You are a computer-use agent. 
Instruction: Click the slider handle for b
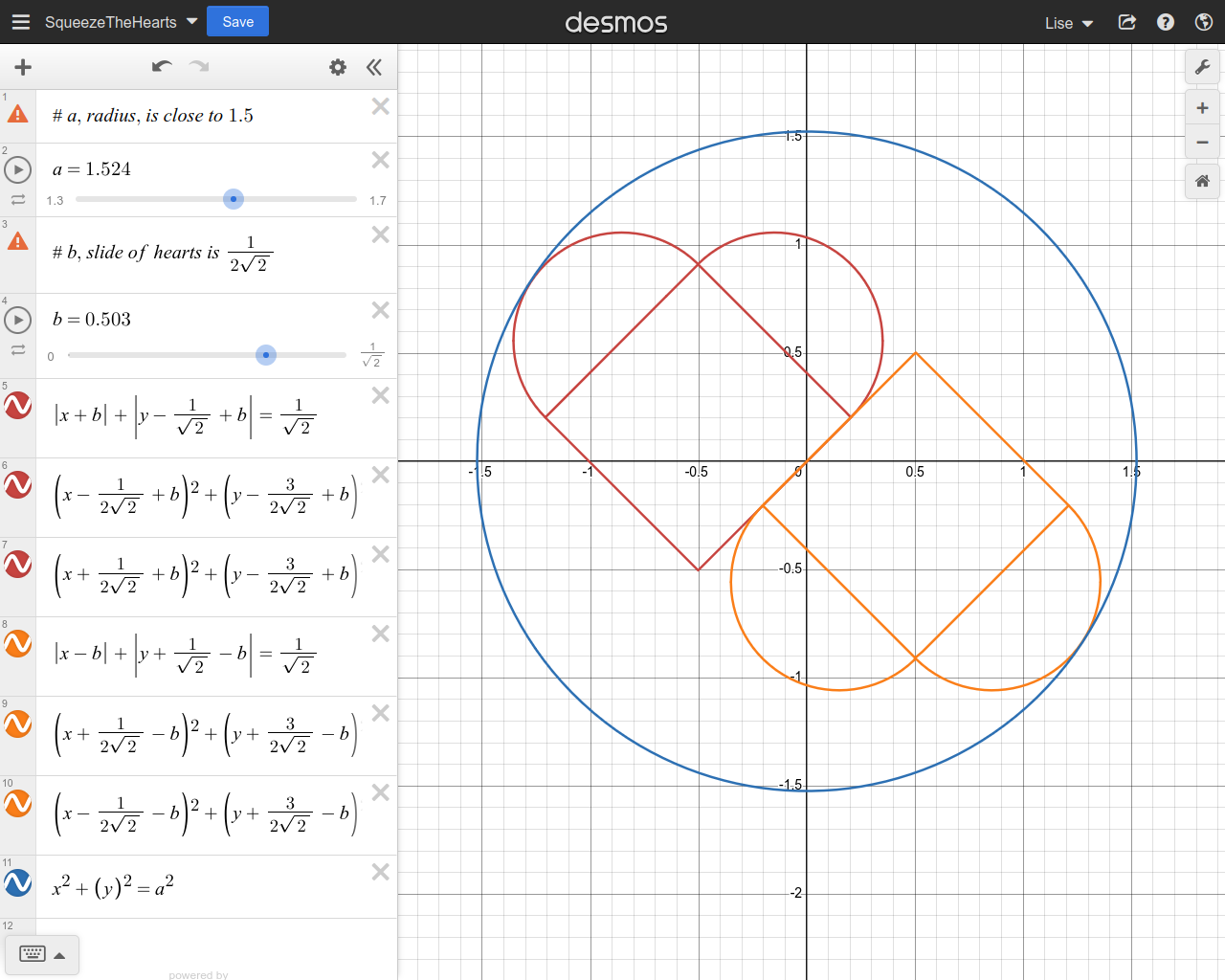pos(266,355)
